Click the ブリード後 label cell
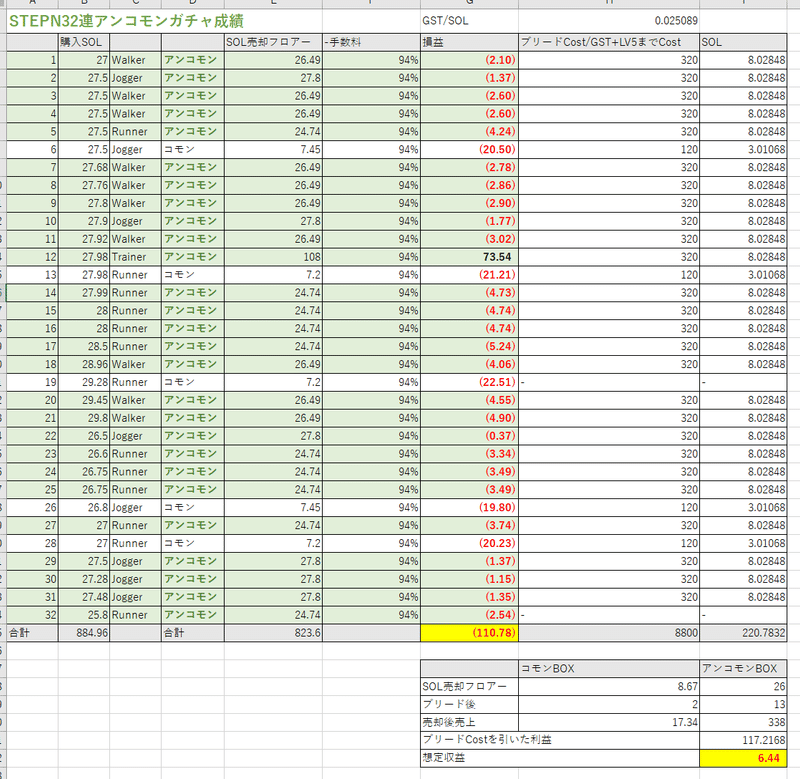The width and height of the screenshot is (800, 779). click(x=469, y=705)
